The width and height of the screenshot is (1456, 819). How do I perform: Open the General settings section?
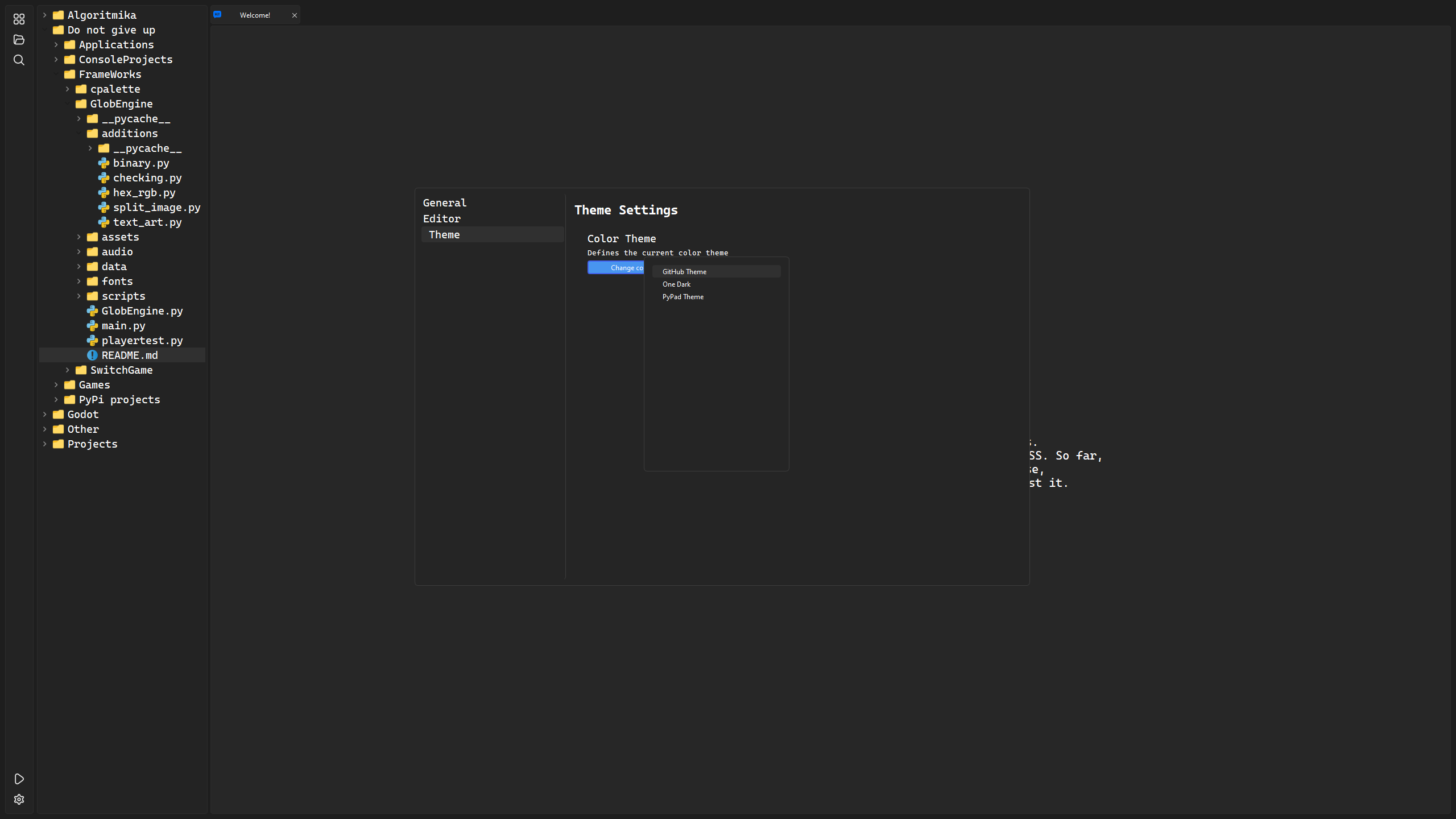[445, 203]
